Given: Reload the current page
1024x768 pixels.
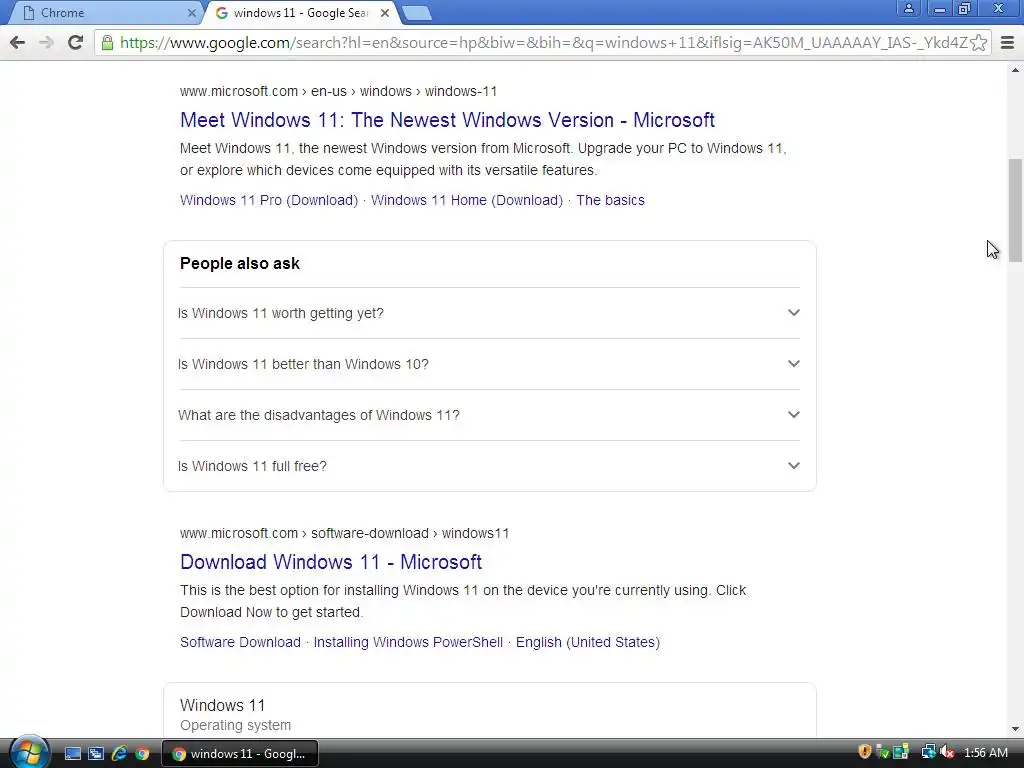Looking at the screenshot, I should click(x=76, y=42).
